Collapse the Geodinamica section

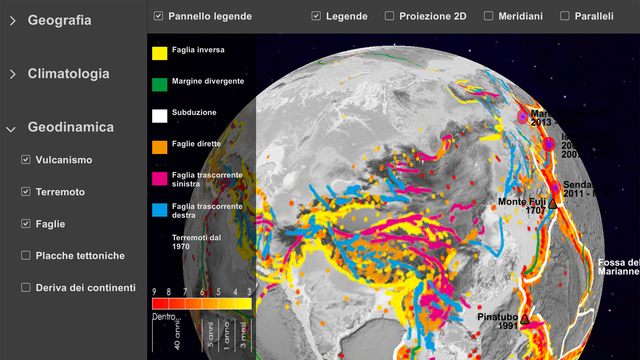[11, 129]
